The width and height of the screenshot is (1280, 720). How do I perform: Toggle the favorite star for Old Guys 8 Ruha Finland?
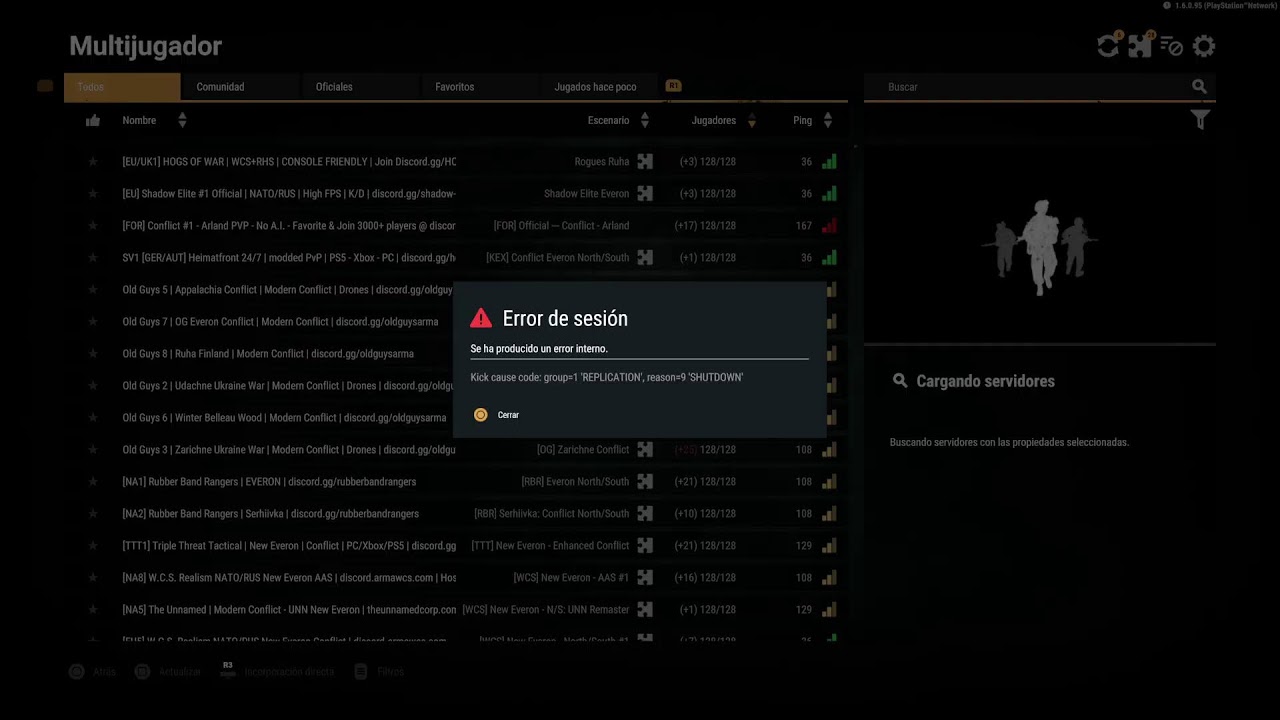93,353
